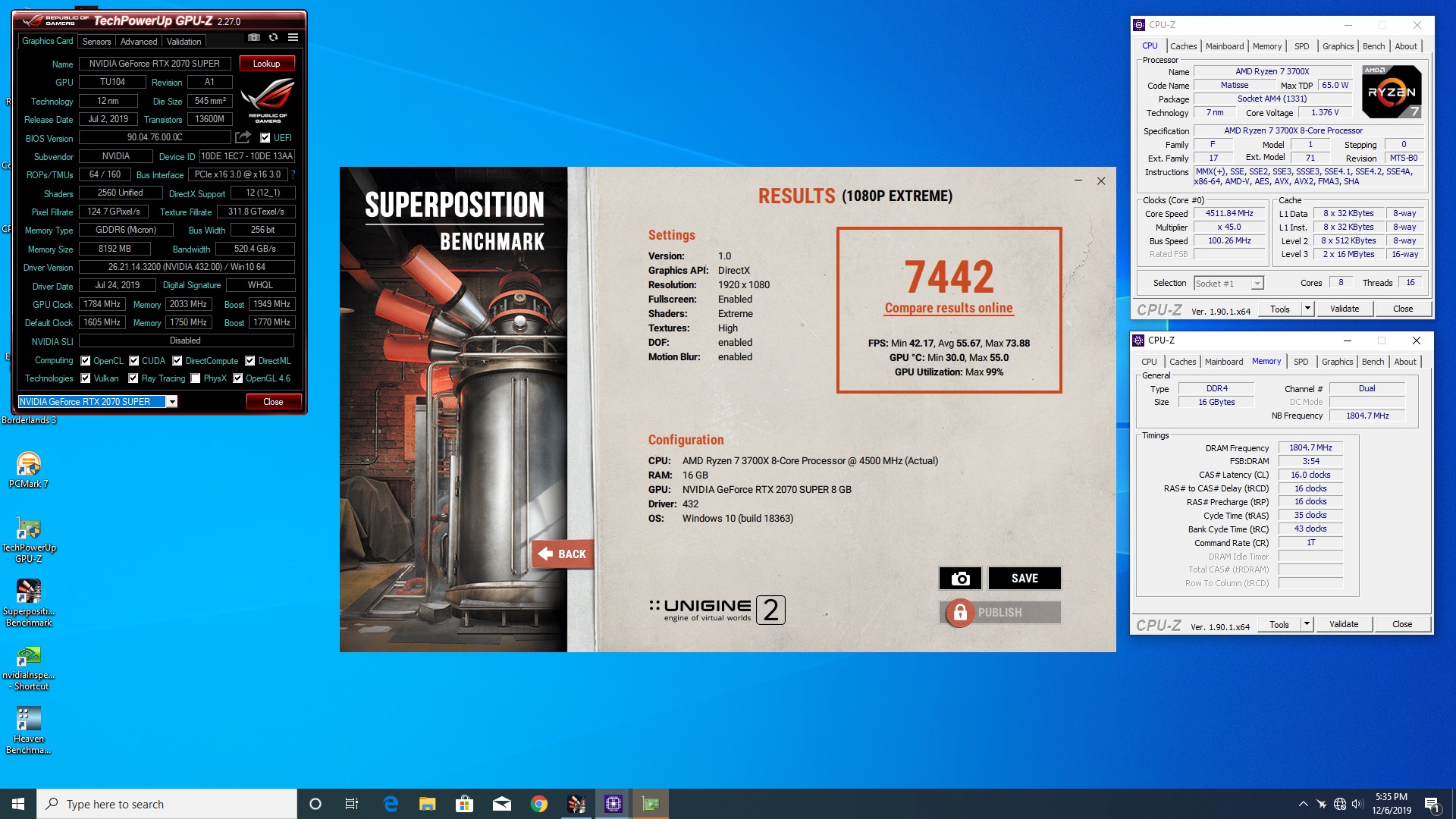Toggle the CUDA checkbox
1456x819 pixels.
[x=134, y=361]
